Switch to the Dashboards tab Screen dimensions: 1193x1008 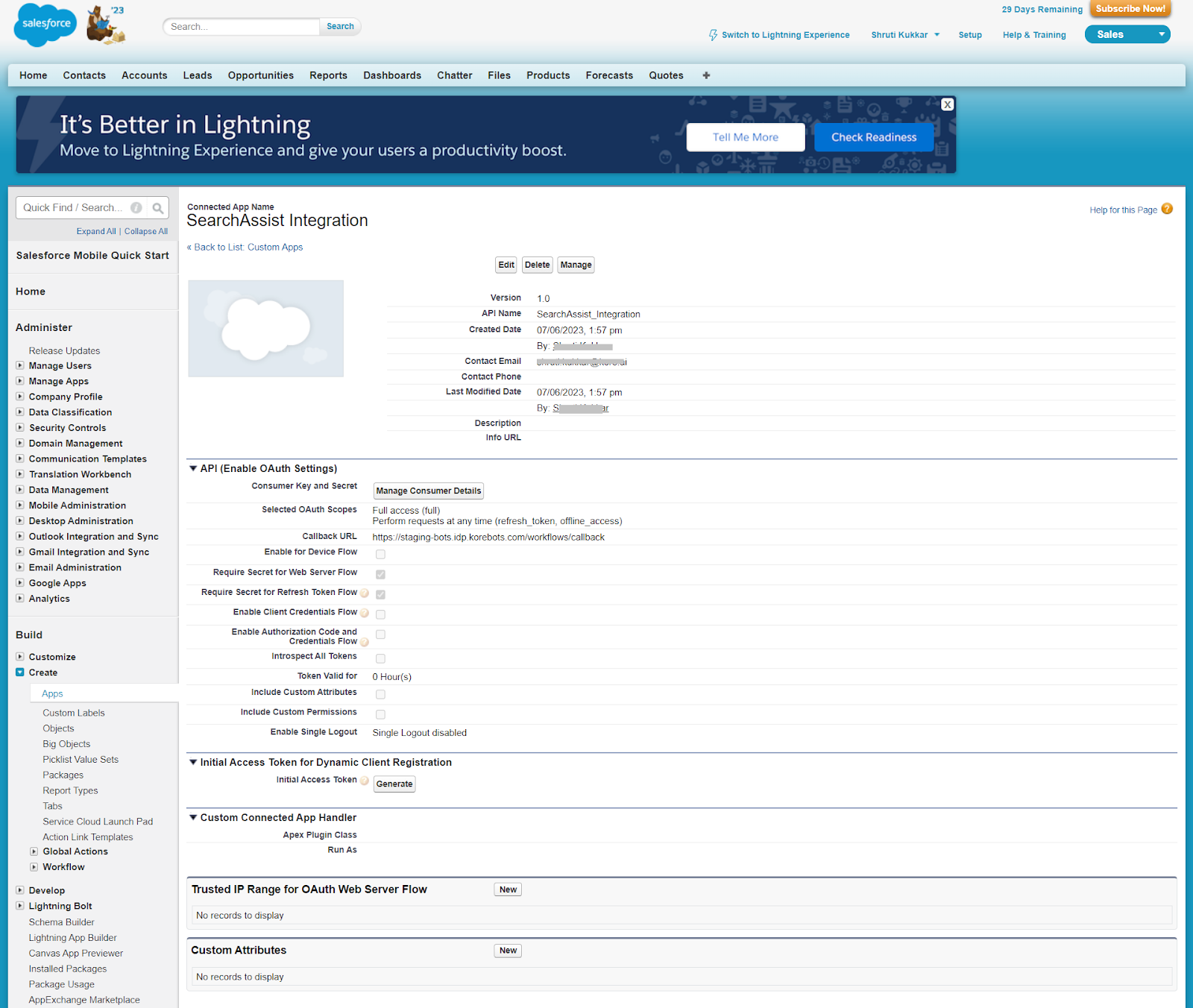(x=391, y=75)
